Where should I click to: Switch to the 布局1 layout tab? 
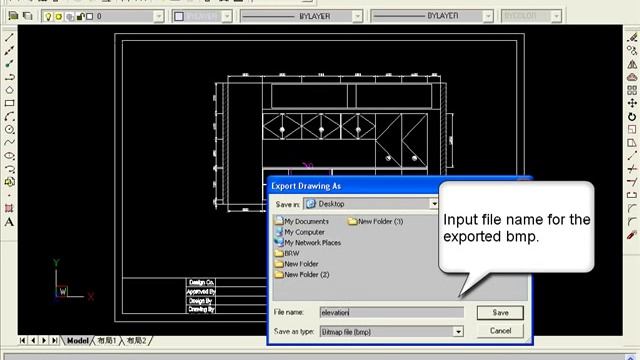107,340
